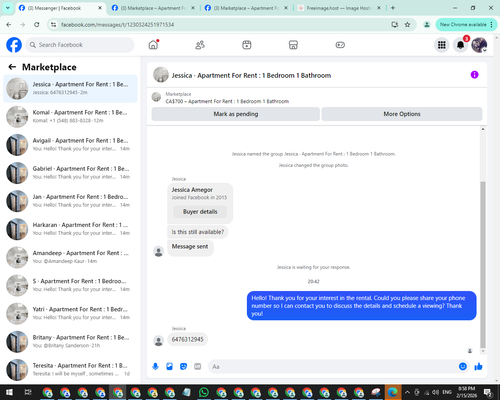Show hidden system tray icons

point(407,392)
